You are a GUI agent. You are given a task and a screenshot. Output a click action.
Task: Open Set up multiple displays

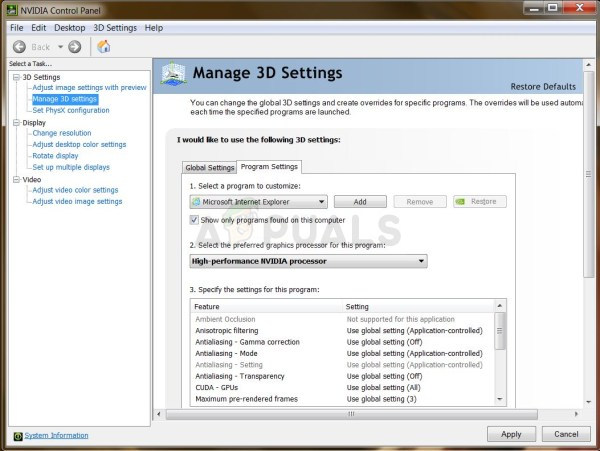71,167
